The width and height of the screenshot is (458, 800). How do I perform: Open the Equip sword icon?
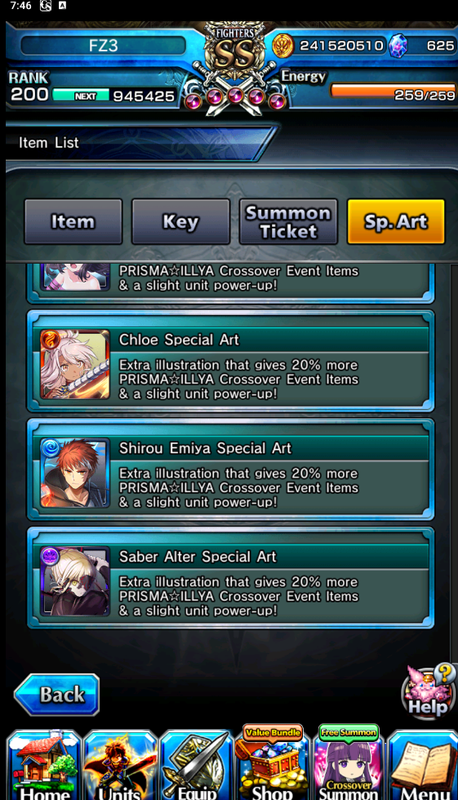point(196,764)
